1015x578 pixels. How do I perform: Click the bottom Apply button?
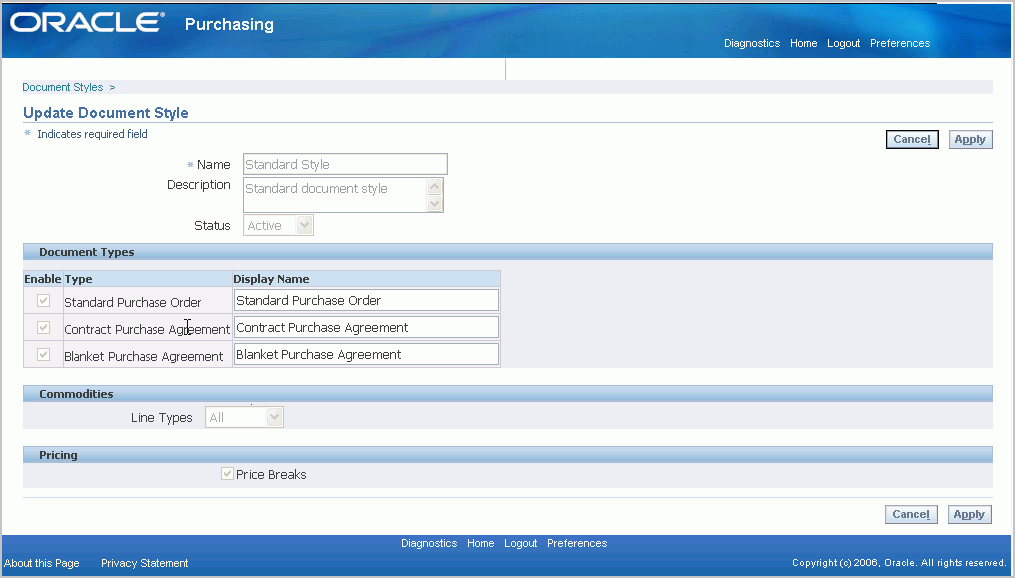(969, 514)
